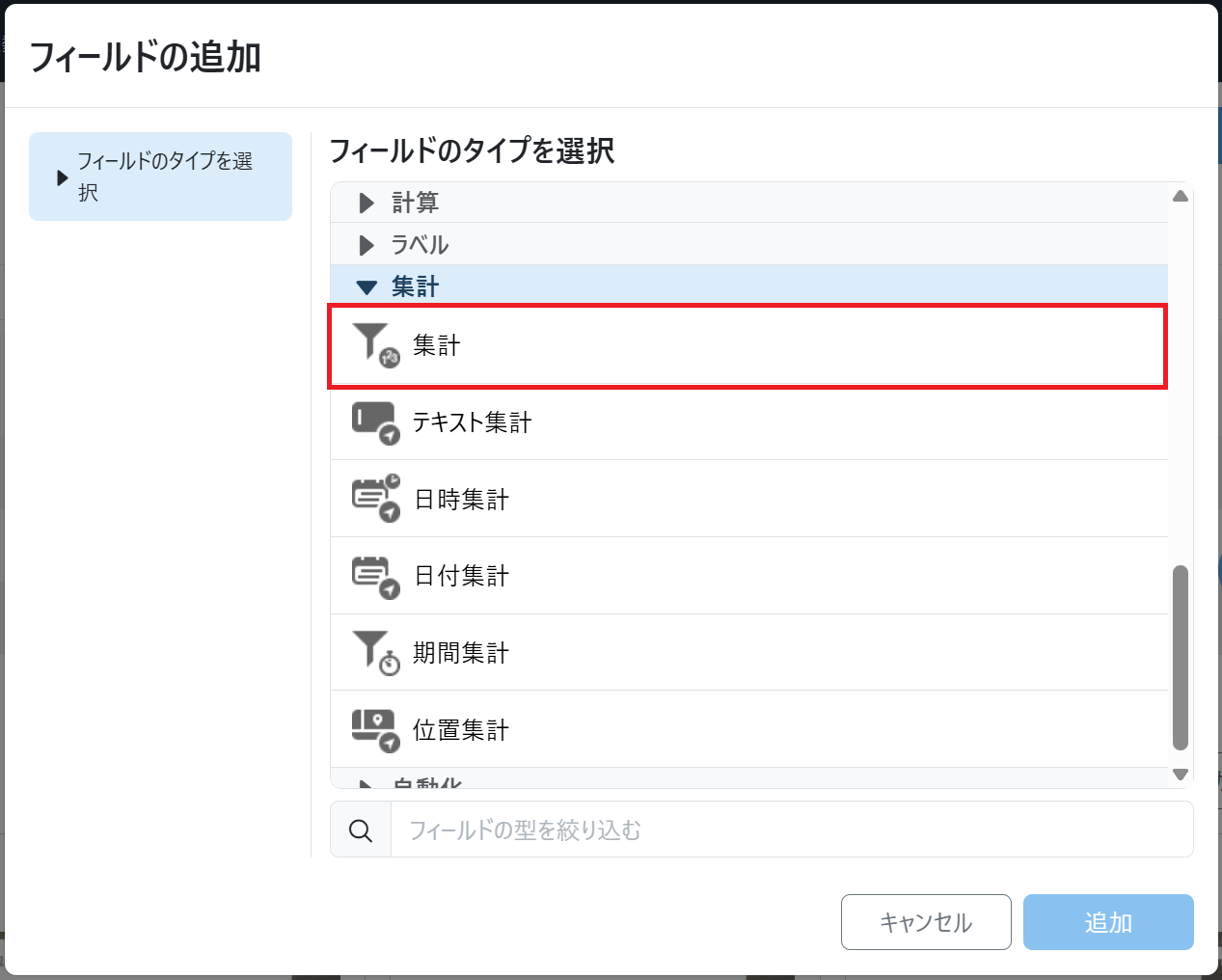1222x980 pixels.
Task: Pick 位置集計 from the type list
Action: pyautogui.click(x=460, y=730)
